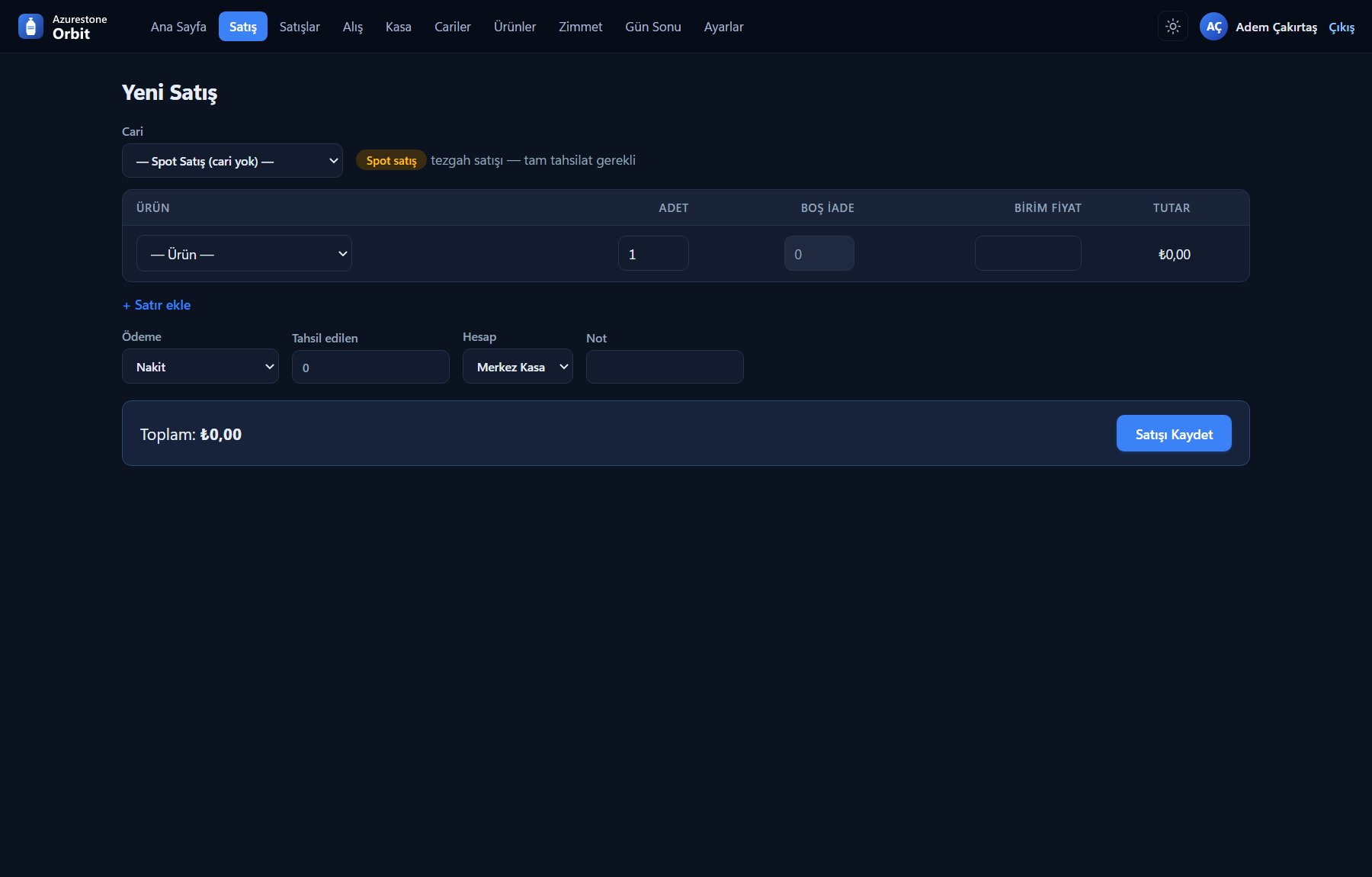Open the Hesap dropdown showing Merkez Kasa

pos(518,367)
